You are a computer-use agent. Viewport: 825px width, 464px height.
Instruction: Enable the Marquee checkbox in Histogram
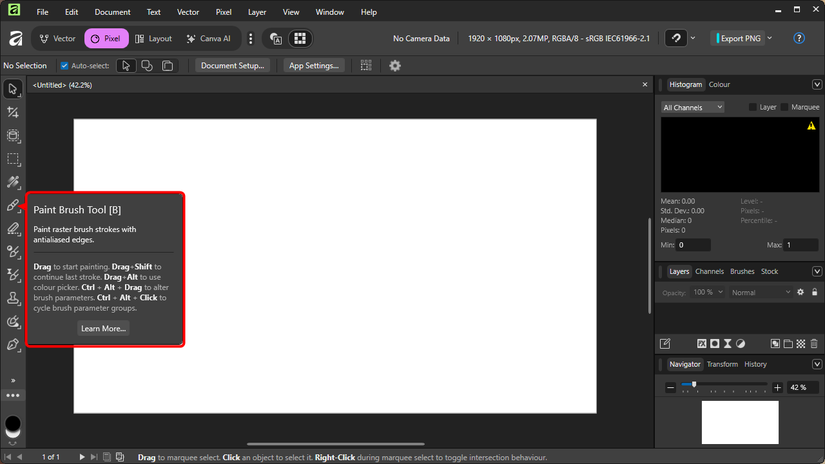click(784, 107)
